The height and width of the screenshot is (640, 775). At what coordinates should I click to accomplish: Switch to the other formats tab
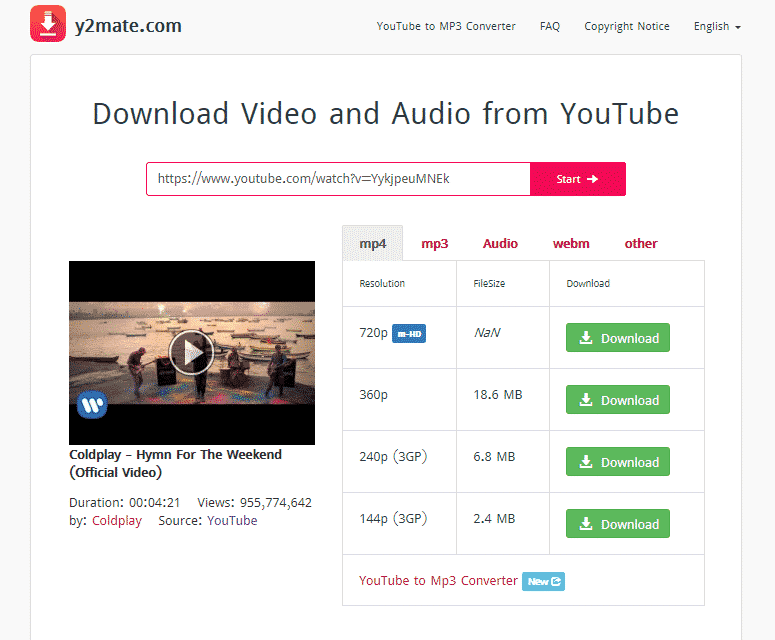pos(641,243)
